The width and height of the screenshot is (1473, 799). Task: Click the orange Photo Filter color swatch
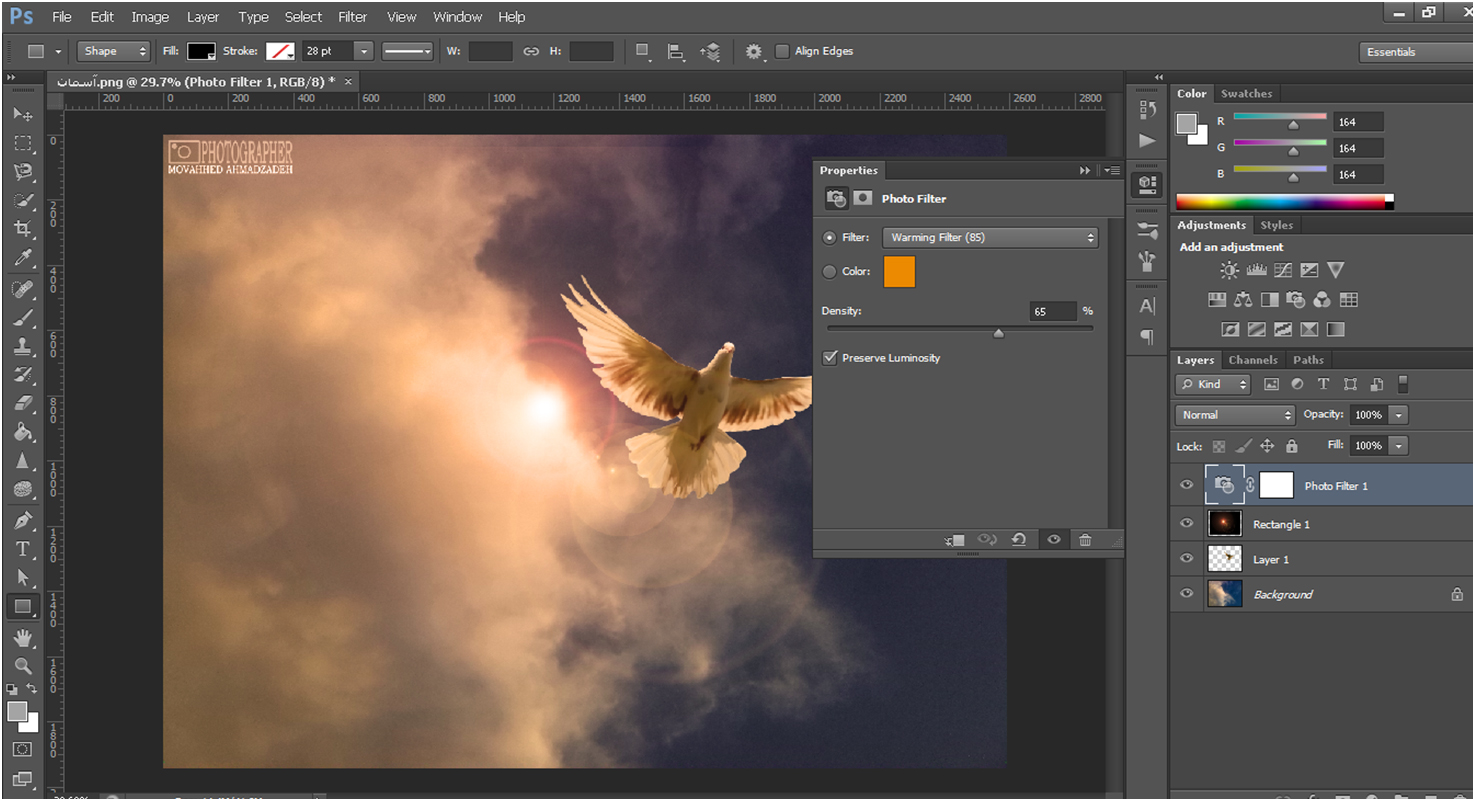(899, 271)
